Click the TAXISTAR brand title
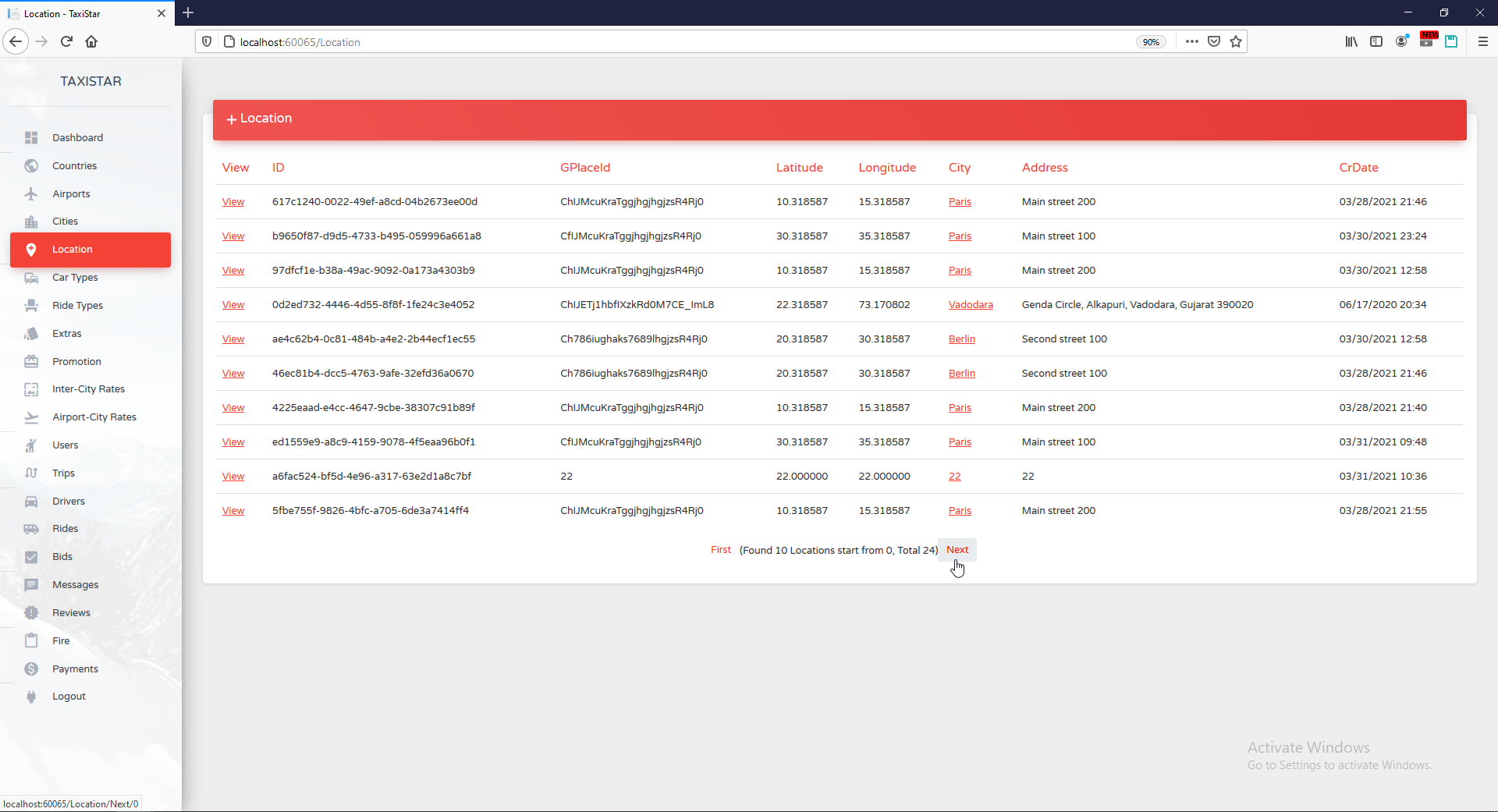Image resolution: width=1498 pixels, height=812 pixels. pos(91,81)
